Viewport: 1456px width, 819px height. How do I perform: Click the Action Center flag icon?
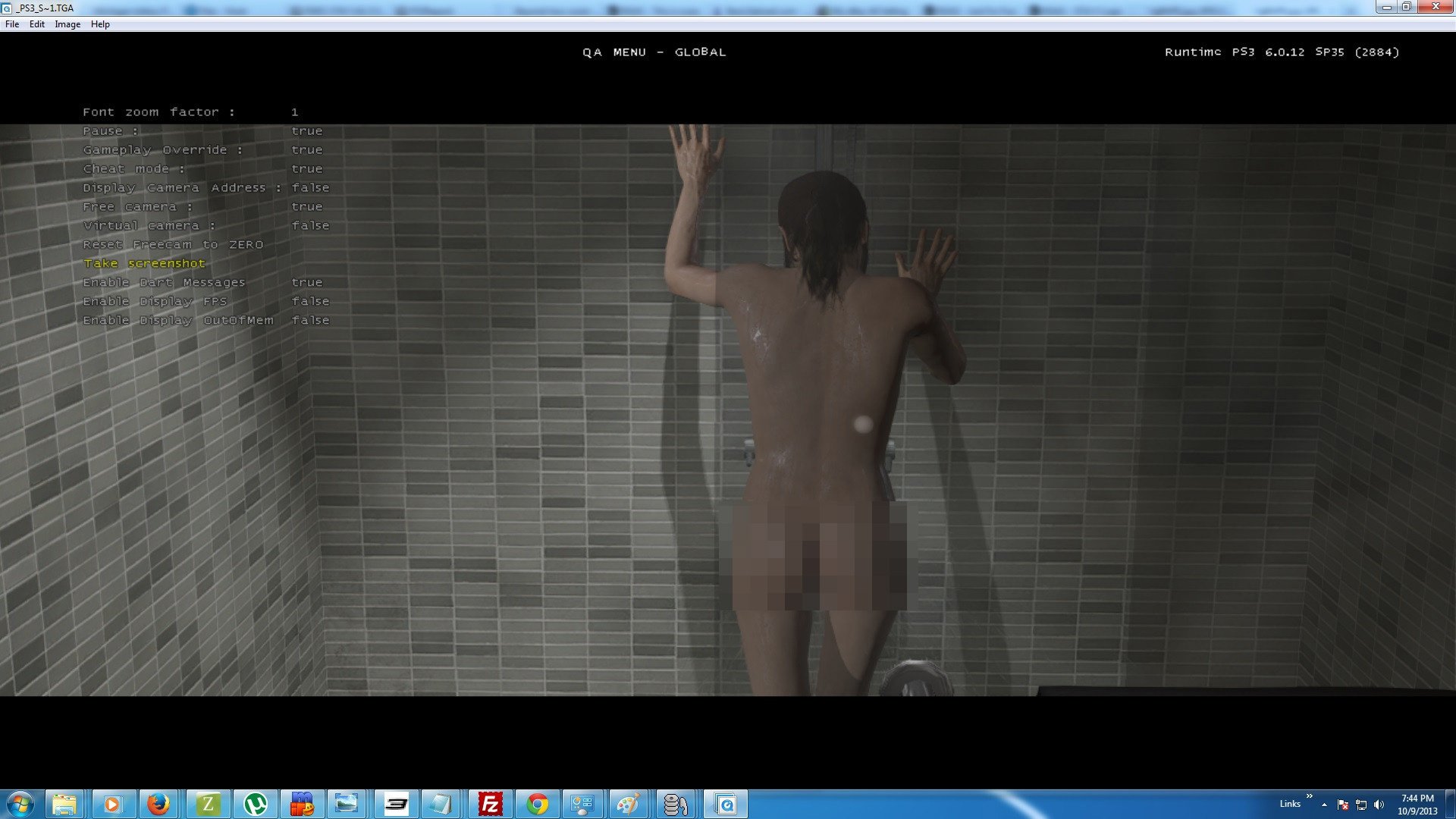click(1343, 805)
